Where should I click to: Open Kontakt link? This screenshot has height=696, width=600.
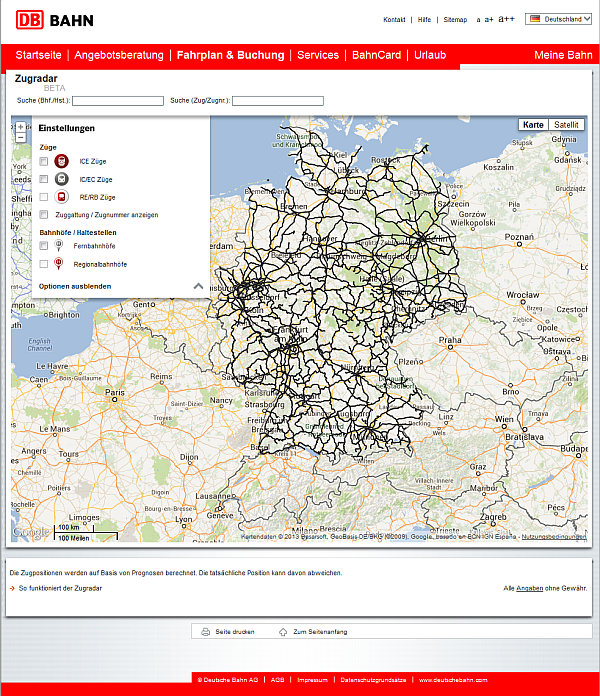(394, 20)
